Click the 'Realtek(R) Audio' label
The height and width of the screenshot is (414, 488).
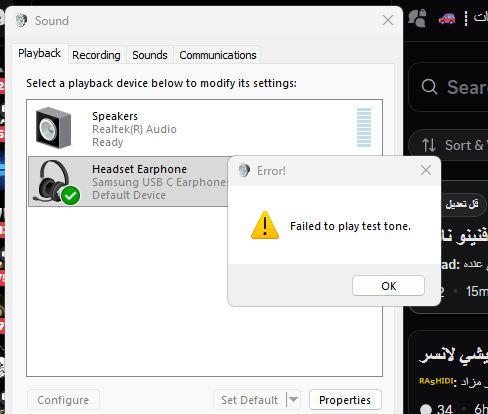(134, 129)
